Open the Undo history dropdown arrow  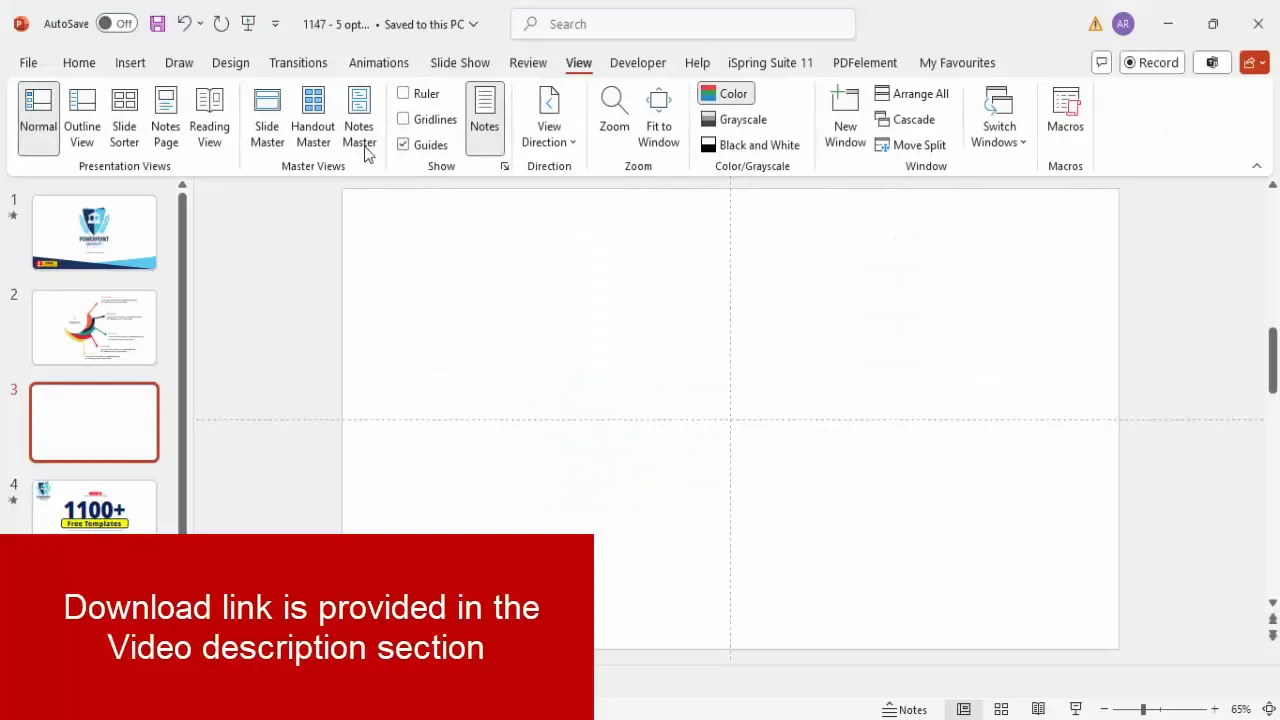point(200,23)
